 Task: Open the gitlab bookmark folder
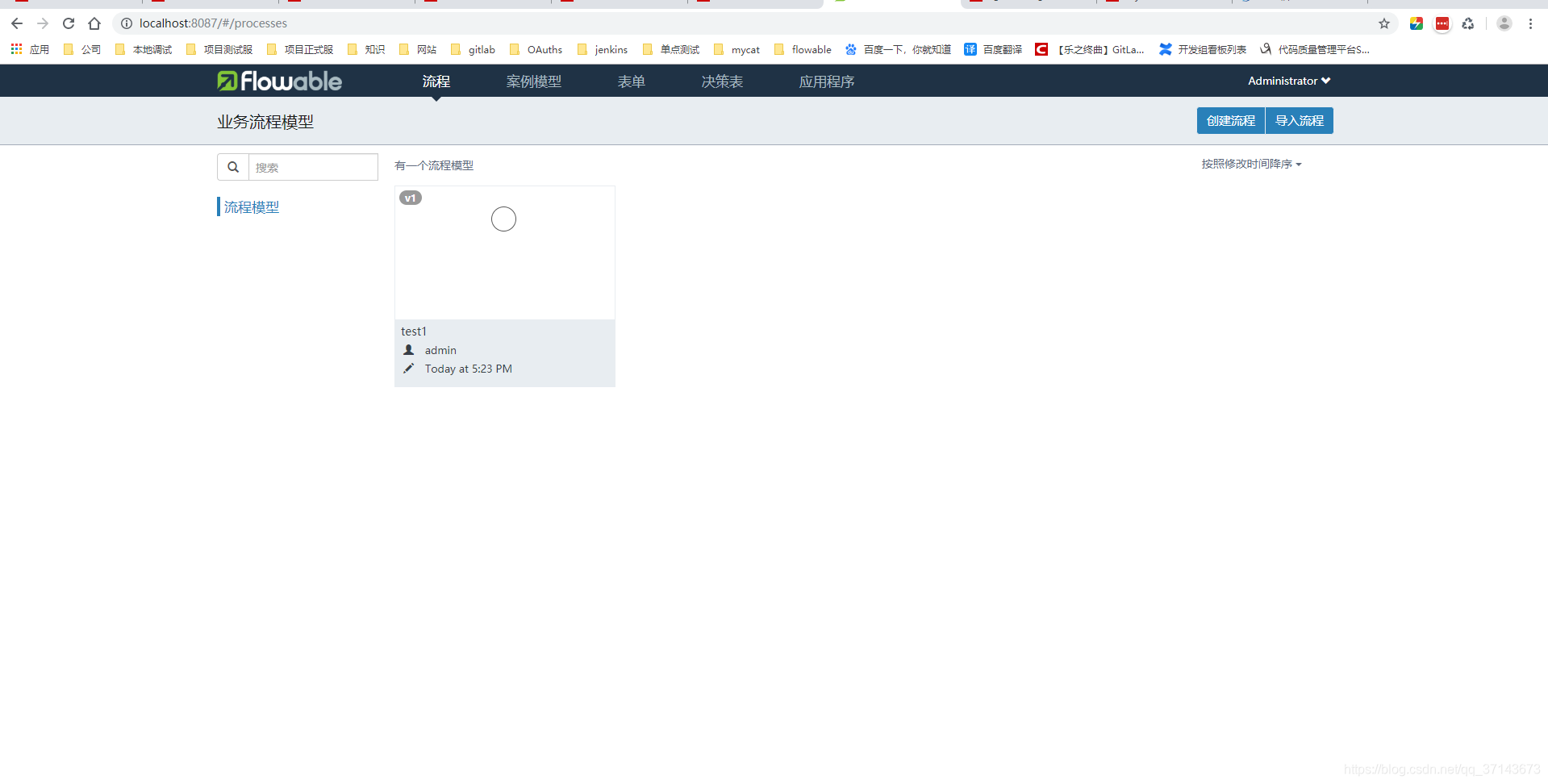point(473,49)
